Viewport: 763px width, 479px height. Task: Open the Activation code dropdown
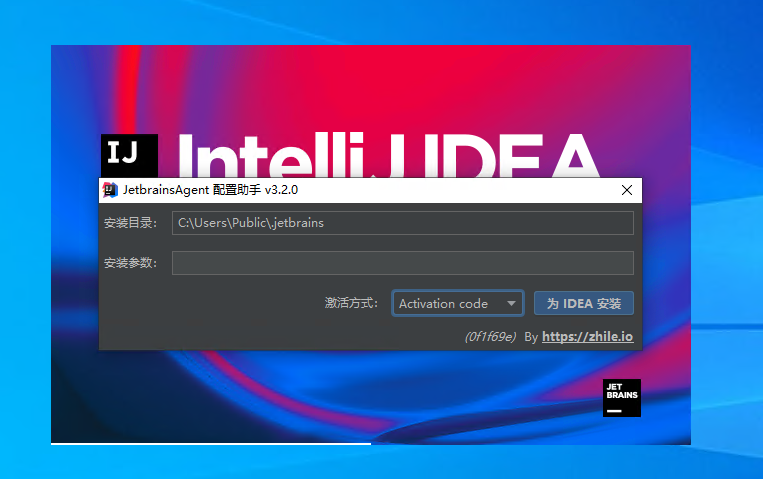[457, 303]
